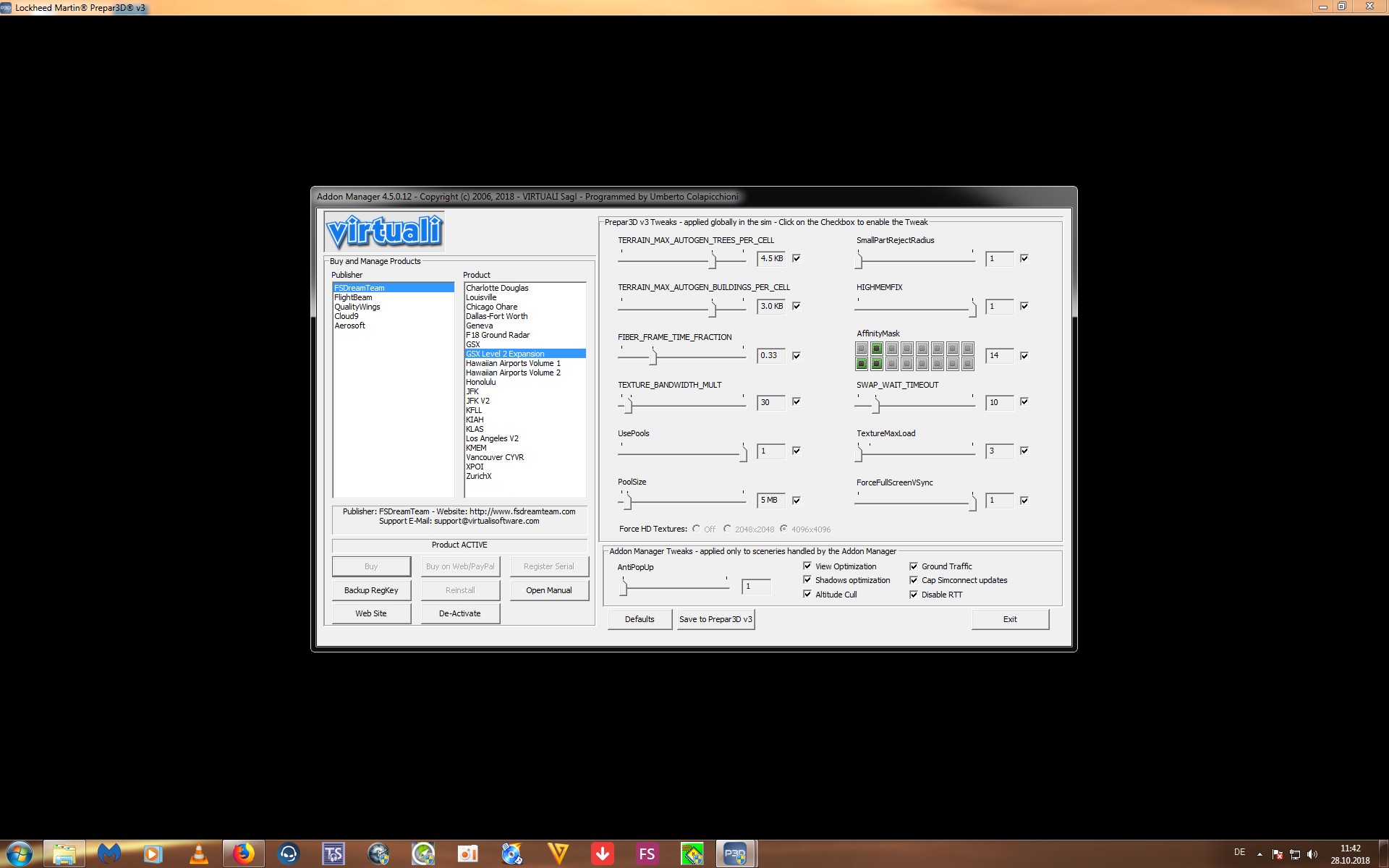The height and width of the screenshot is (868, 1389).
Task: Select 2048x2048 Force HD Textures option
Action: (728, 529)
